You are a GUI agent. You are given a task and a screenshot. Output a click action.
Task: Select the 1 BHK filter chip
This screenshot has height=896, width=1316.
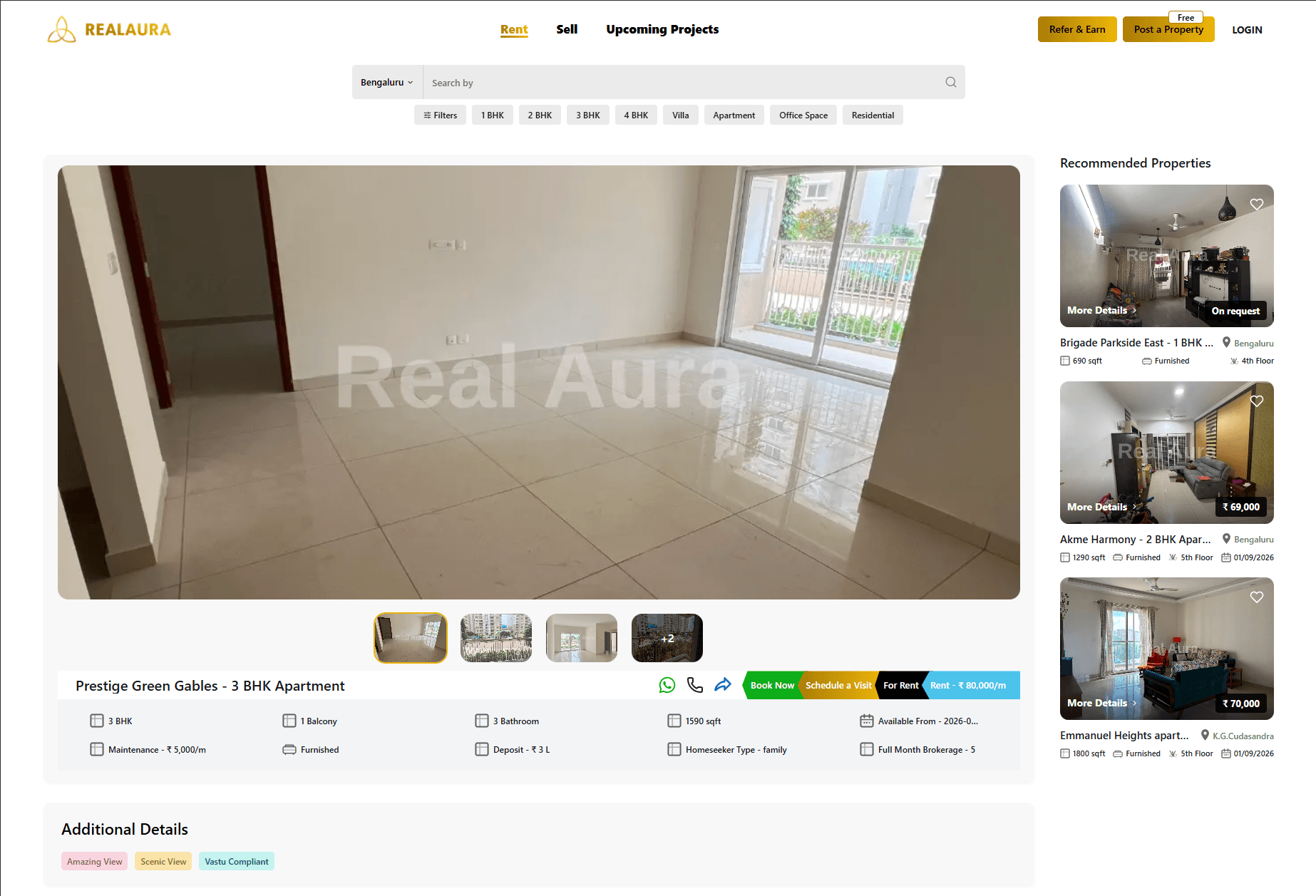(x=493, y=115)
